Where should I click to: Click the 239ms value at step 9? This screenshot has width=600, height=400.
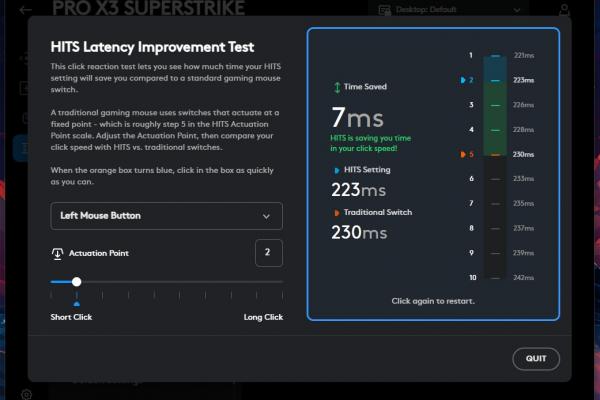click(523, 253)
